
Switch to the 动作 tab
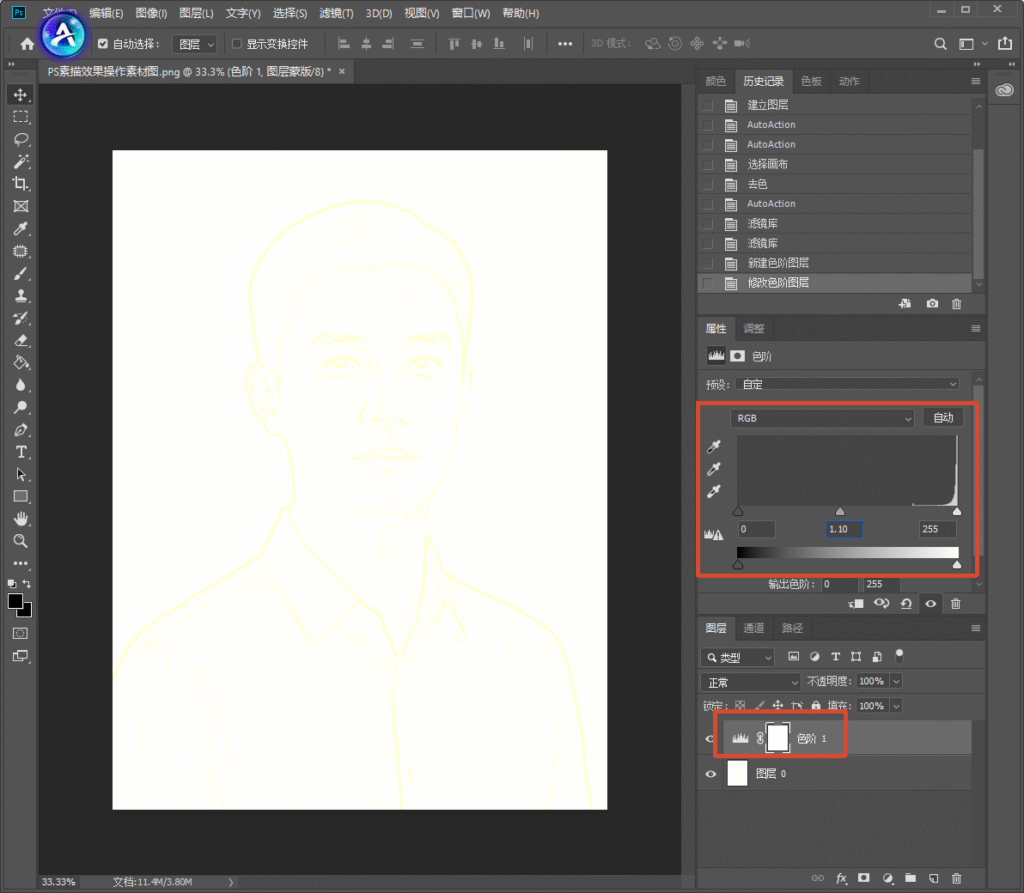[849, 81]
